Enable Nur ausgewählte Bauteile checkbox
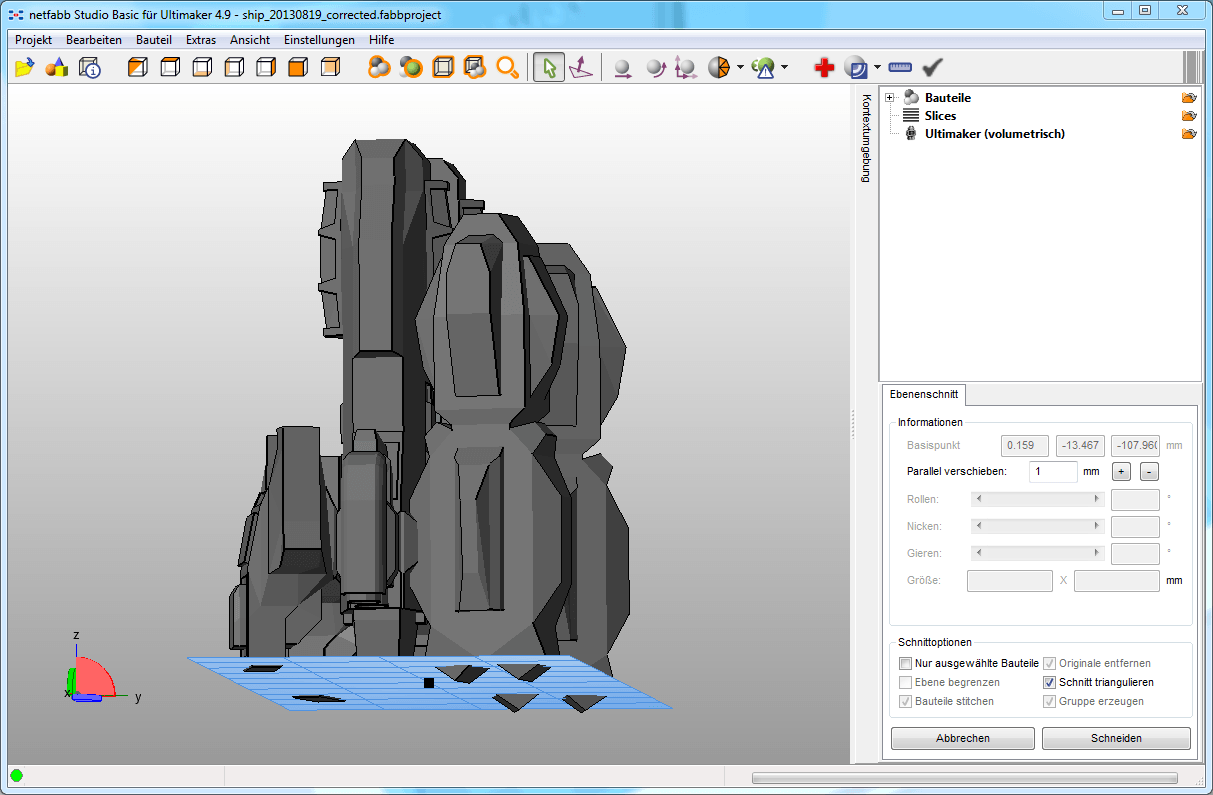This screenshot has height=795, width=1213. coord(905,663)
